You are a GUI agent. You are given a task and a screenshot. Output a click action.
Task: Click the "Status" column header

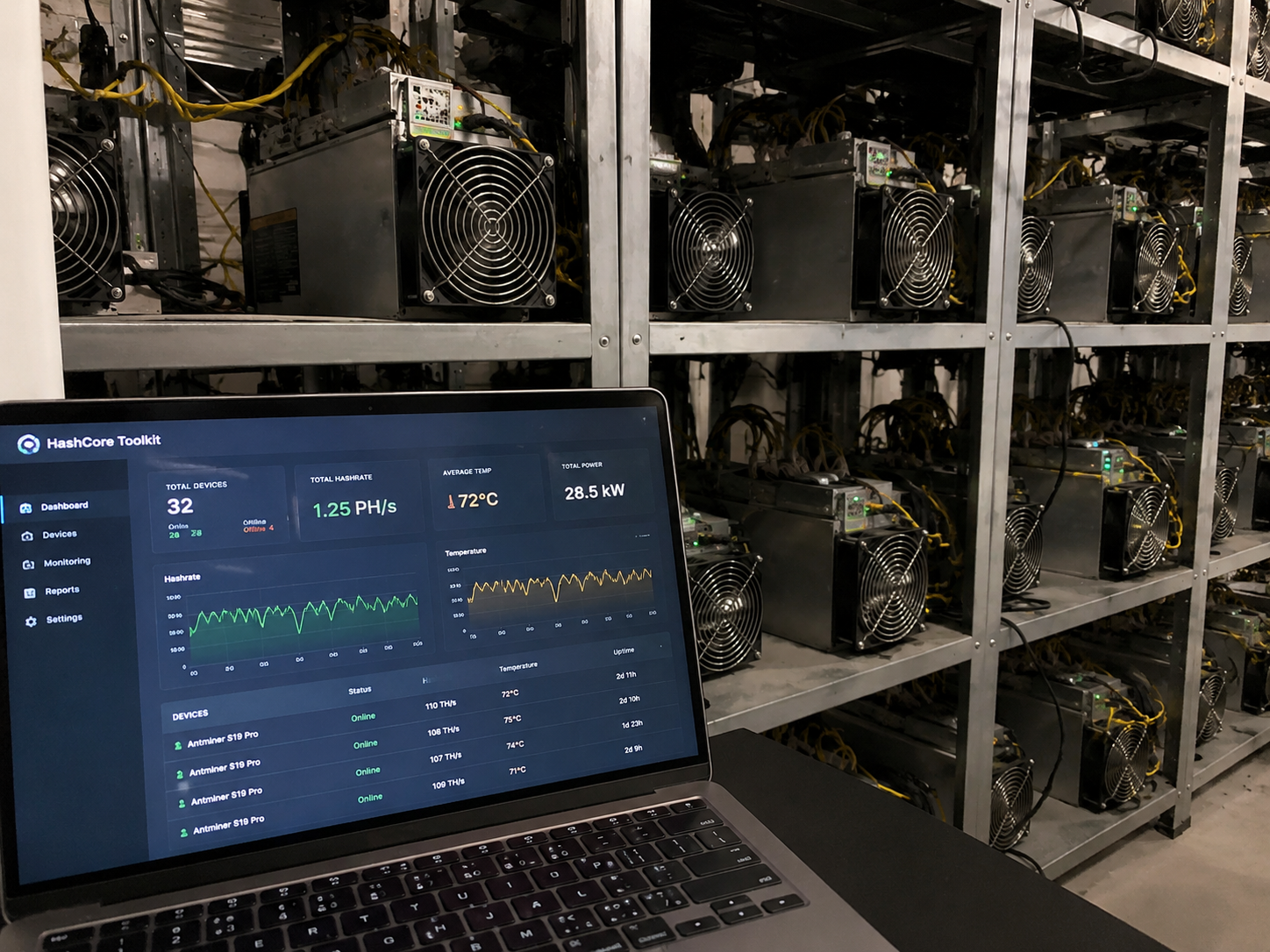point(360,691)
